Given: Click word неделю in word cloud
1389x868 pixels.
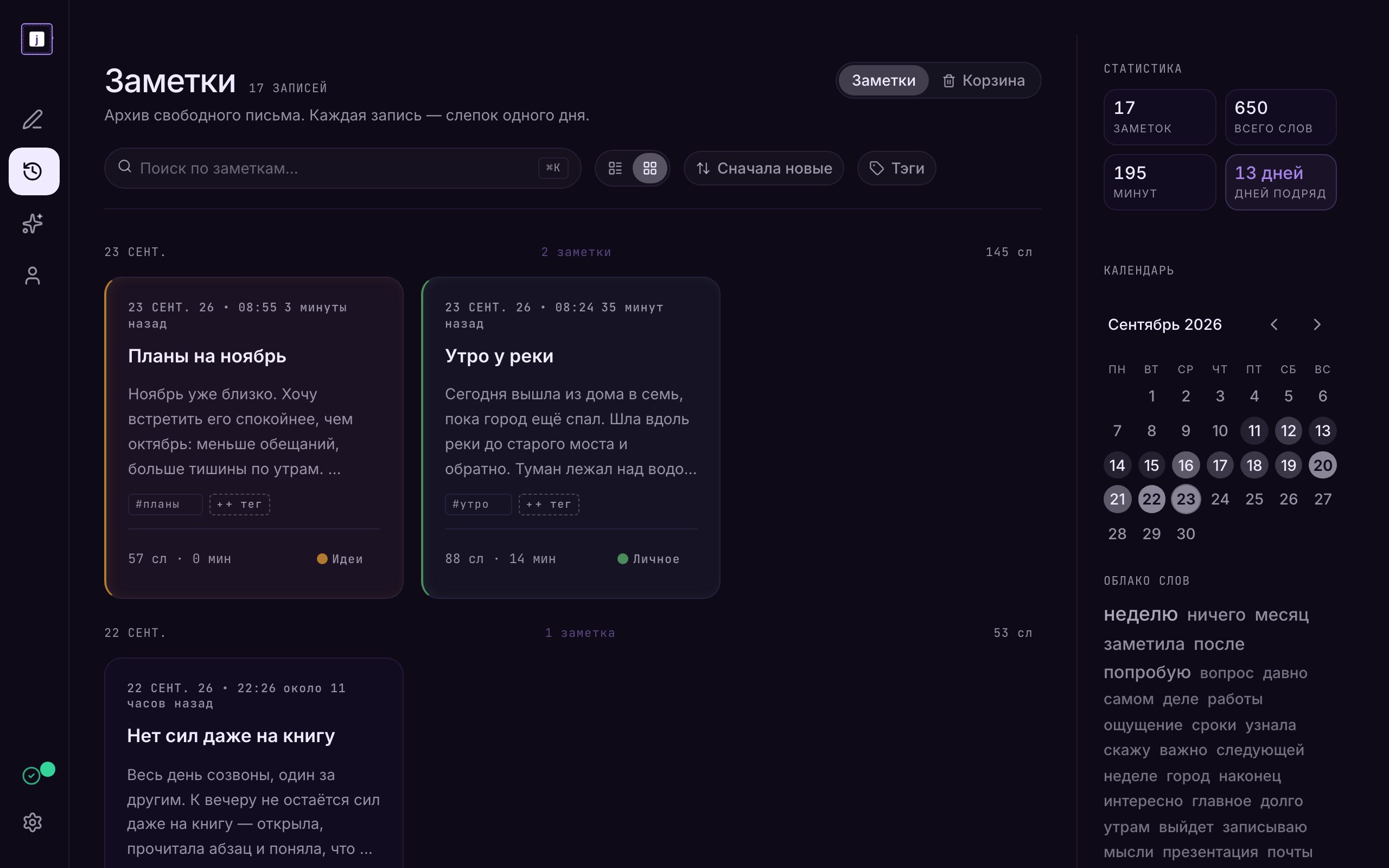Looking at the screenshot, I should (1140, 614).
